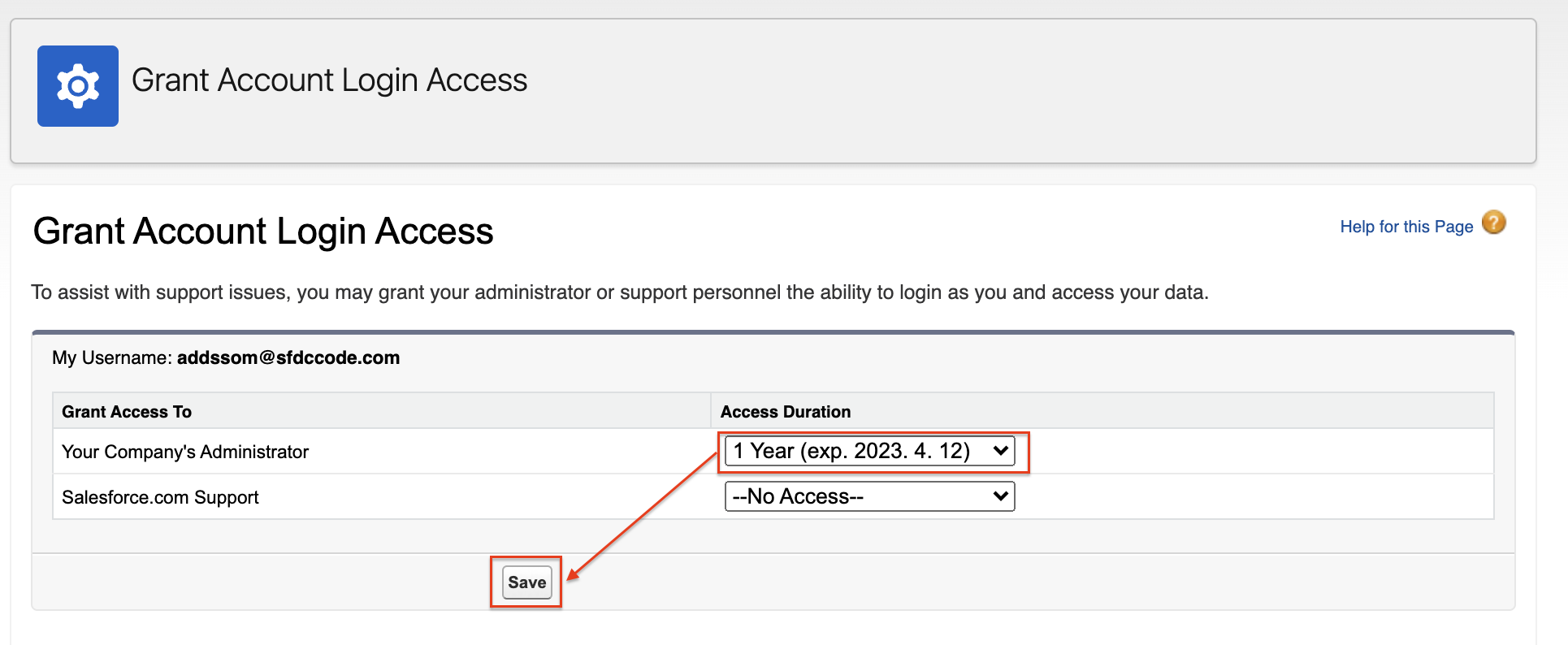Screen dimensions: 1568x645
Task: Click the Grant Account Login Access header title
Action: (x=330, y=80)
